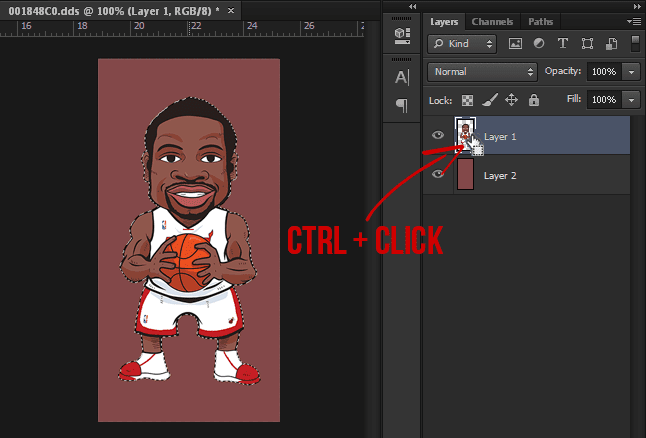This screenshot has width=646, height=438.
Task: Click the Layer 1 thumbnail
Action: pyautogui.click(x=466, y=135)
